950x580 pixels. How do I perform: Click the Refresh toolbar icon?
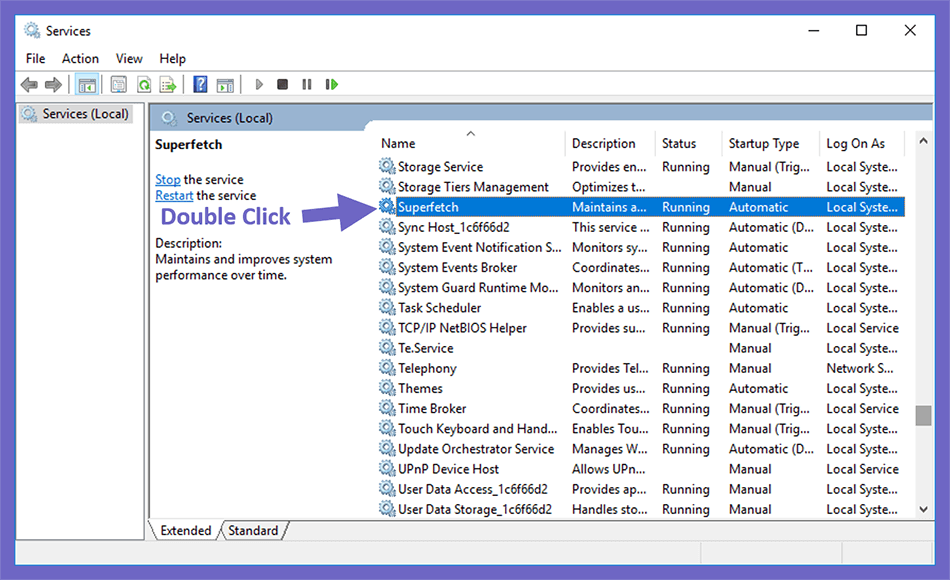(x=144, y=84)
